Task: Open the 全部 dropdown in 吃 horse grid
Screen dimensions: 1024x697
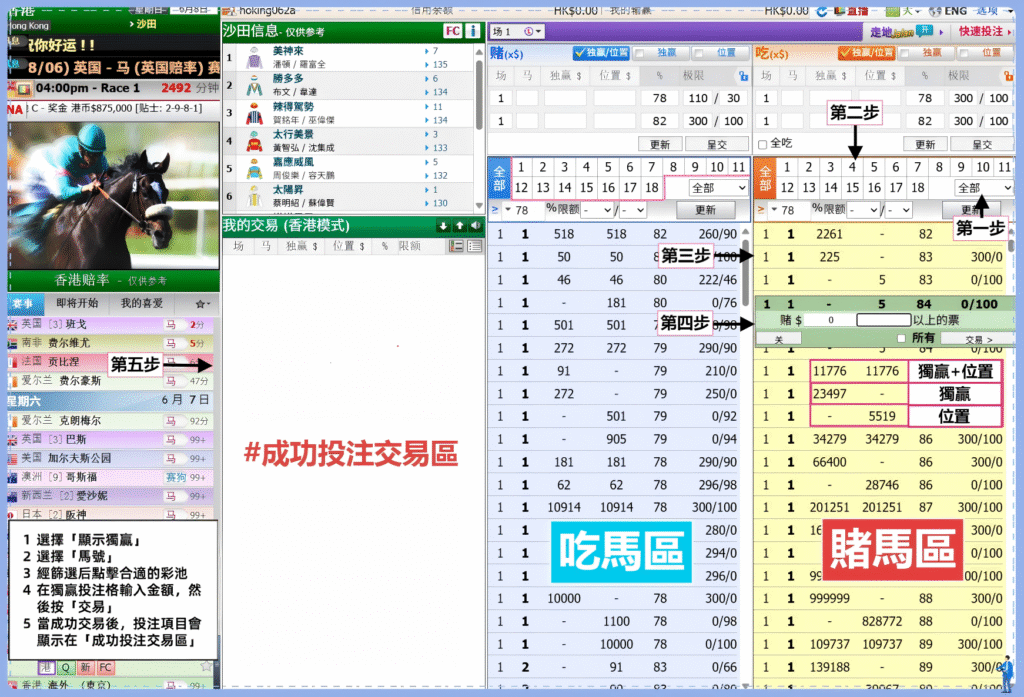Action: click(x=984, y=188)
